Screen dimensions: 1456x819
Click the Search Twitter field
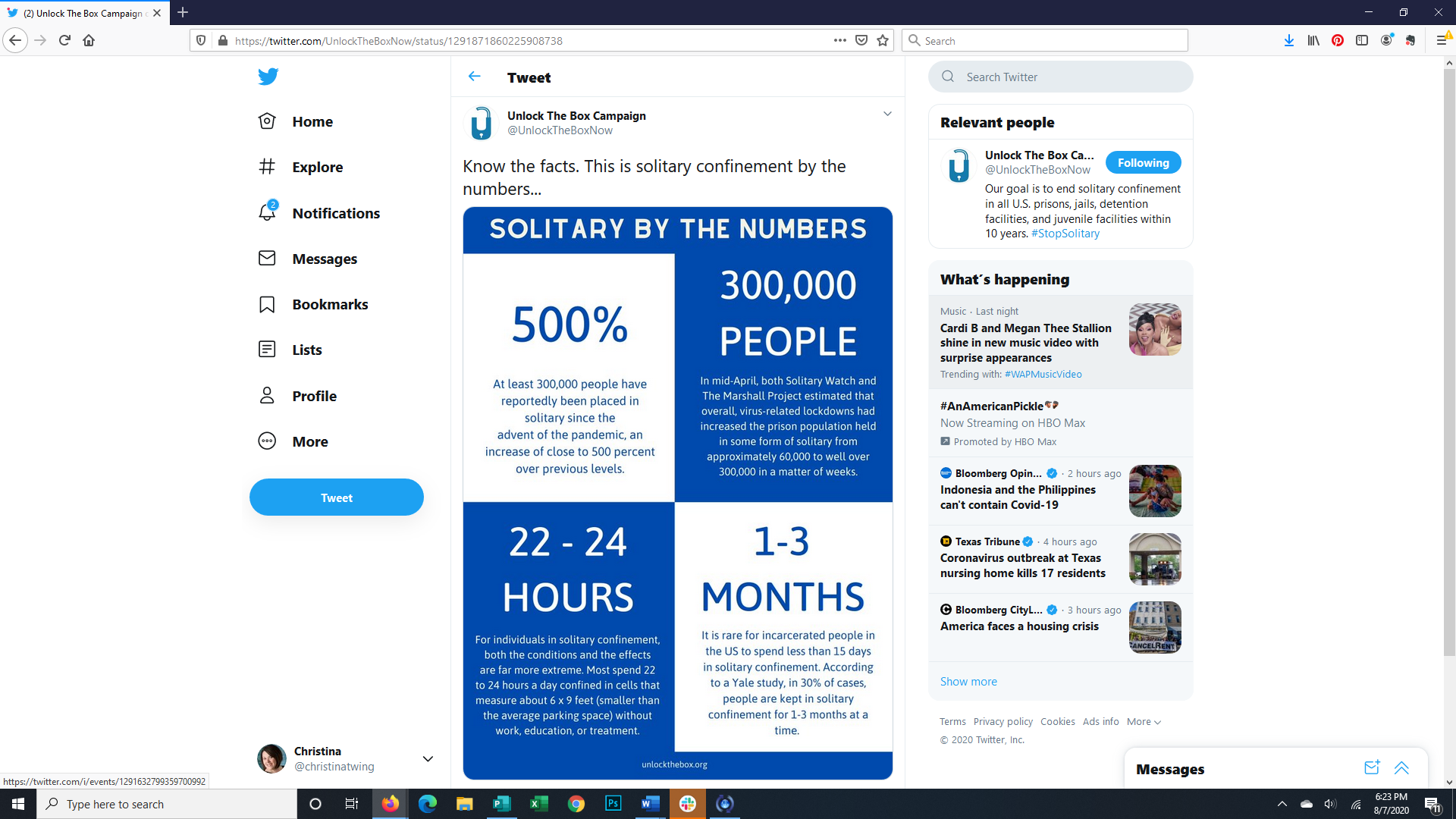click(1062, 77)
